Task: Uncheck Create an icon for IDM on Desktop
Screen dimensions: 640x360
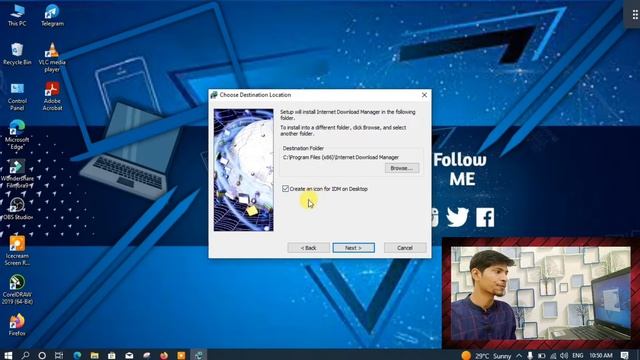Action: click(x=285, y=189)
